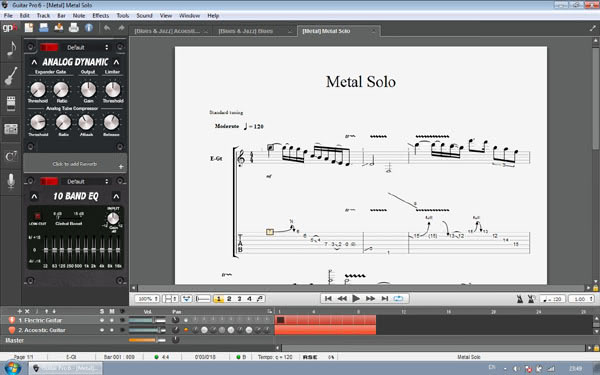Toggle the loop playback button
Screen dimensions: 600x375
click(x=398, y=298)
